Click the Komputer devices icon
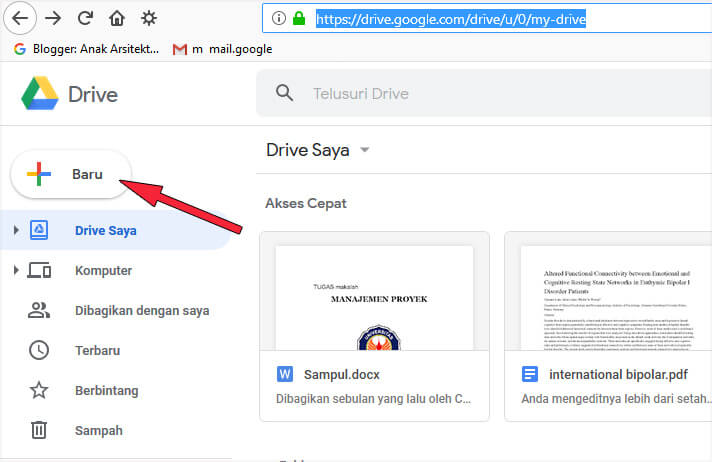Viewport: 712px width, 462px height. pos(39,270)
